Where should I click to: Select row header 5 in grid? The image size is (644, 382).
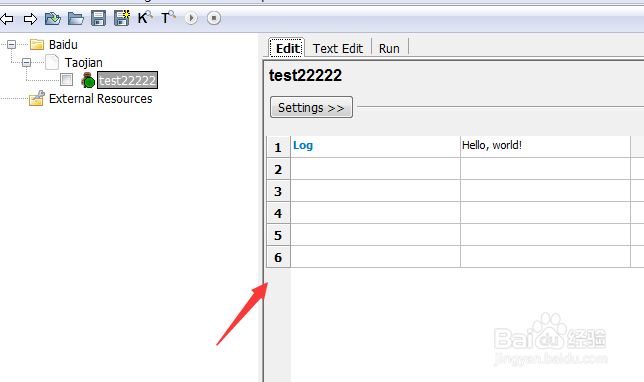[278, 235]
